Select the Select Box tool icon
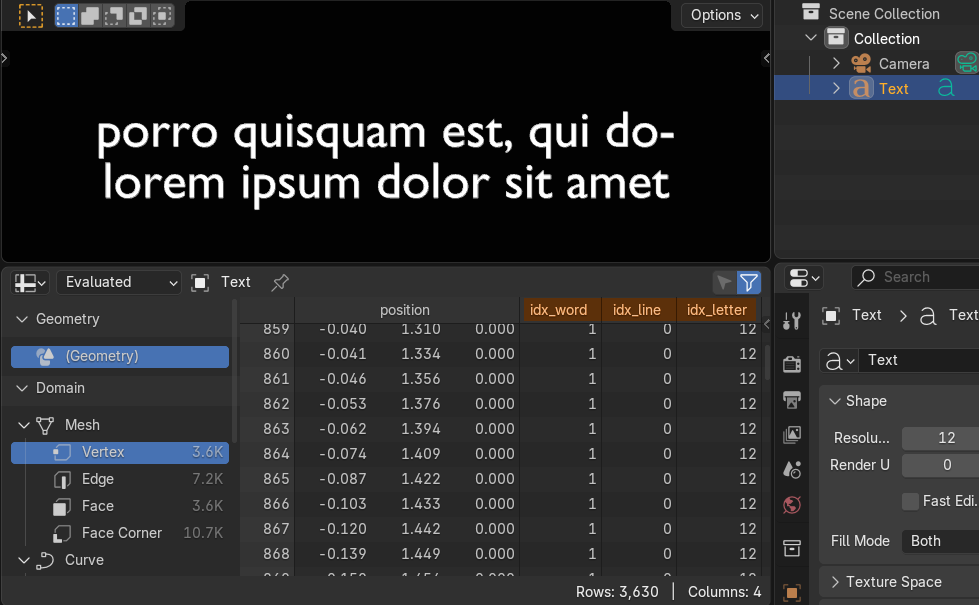 click(x=31, y=16)
